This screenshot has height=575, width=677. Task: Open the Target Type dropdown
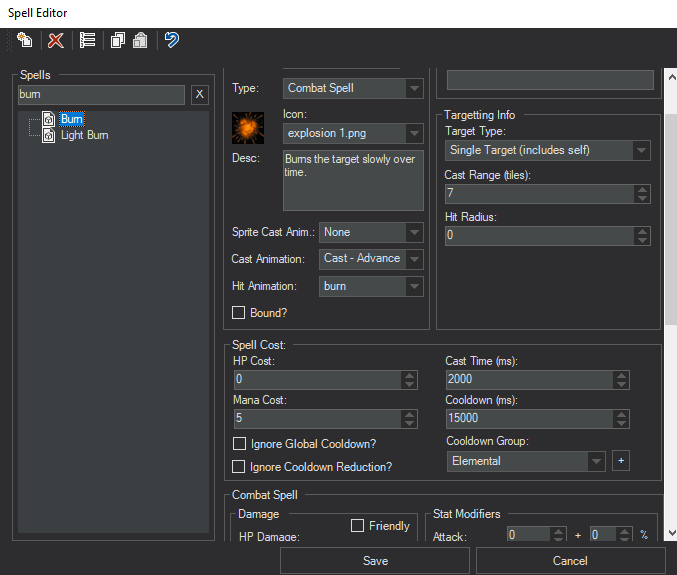[548, 150]
